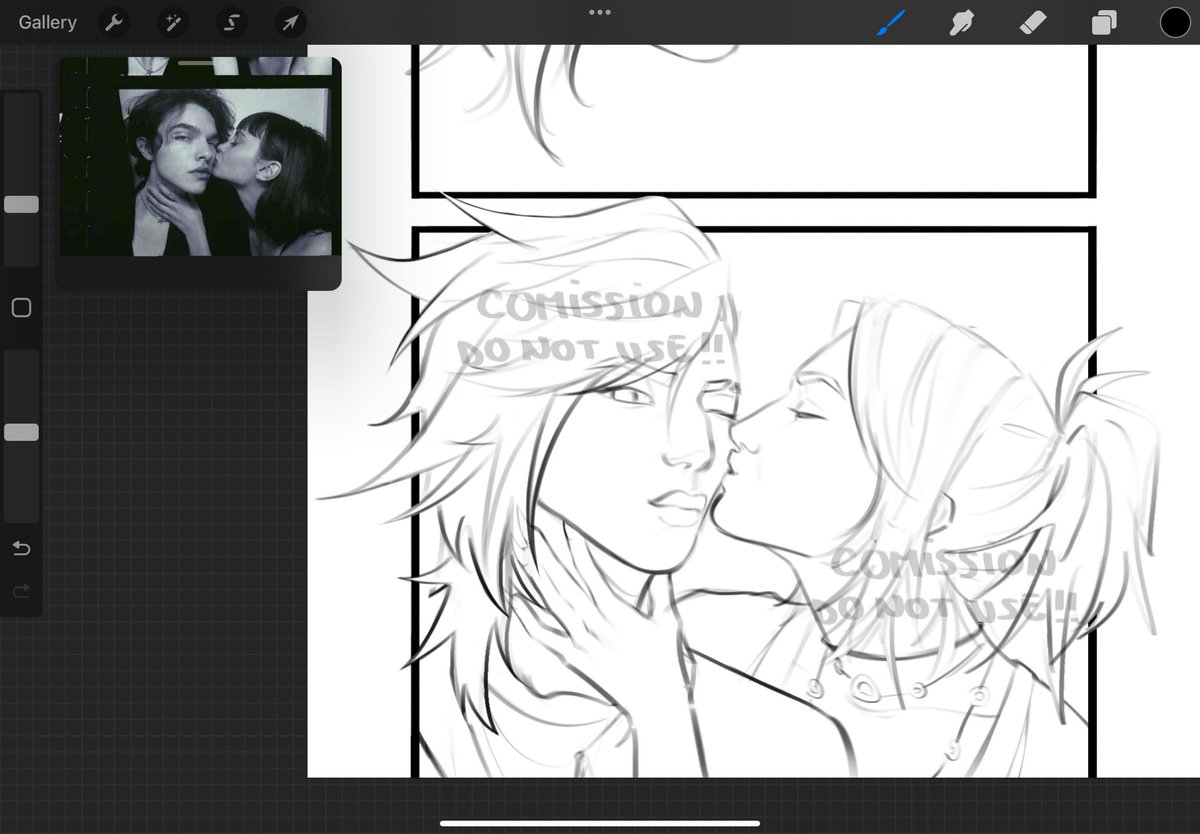Screen dimensions: 1200x834
Task: Select the Paint brush tool
Action: tap(890, 20)
